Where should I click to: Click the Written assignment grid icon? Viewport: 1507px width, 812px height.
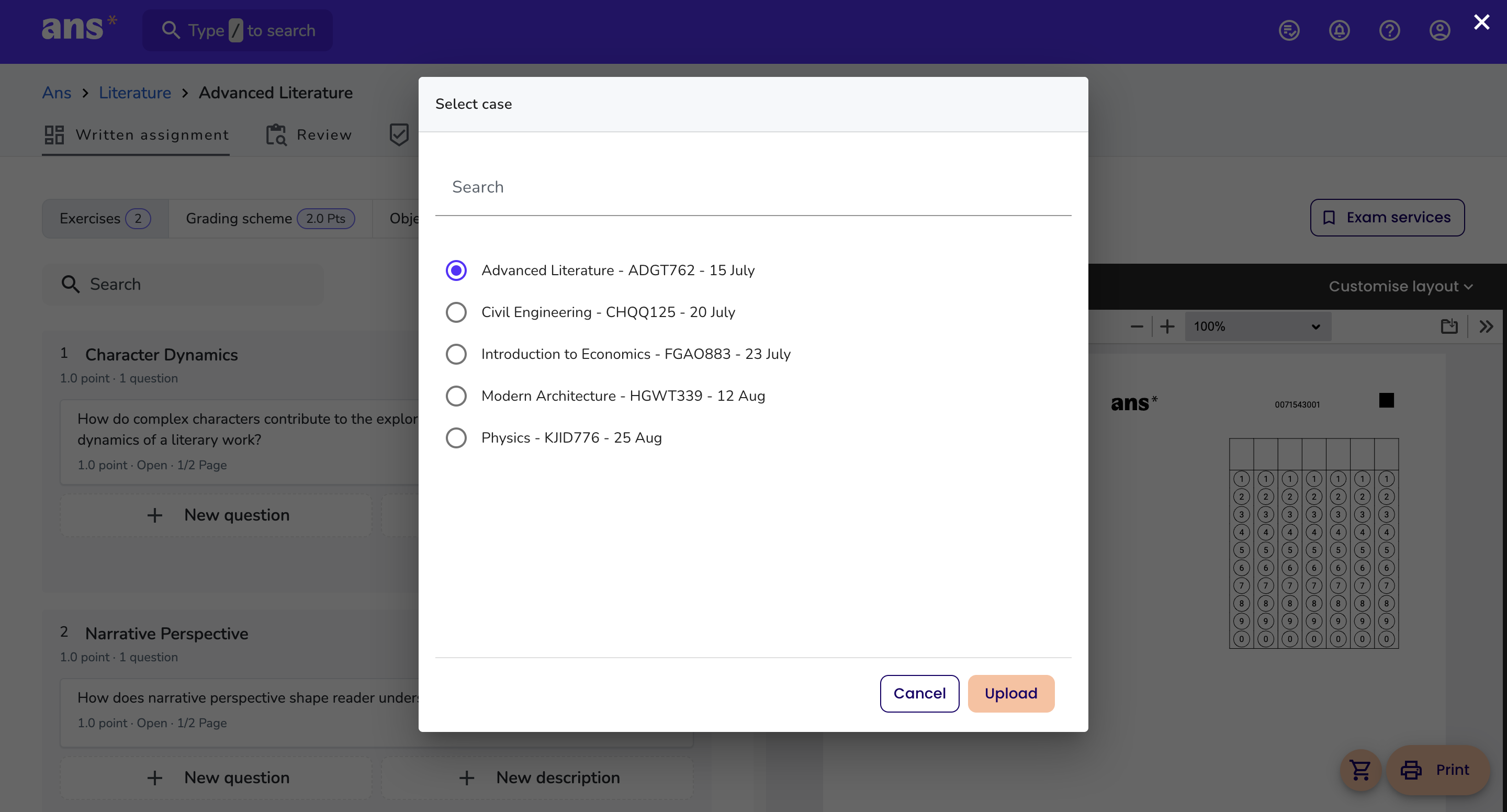point(54,134)
